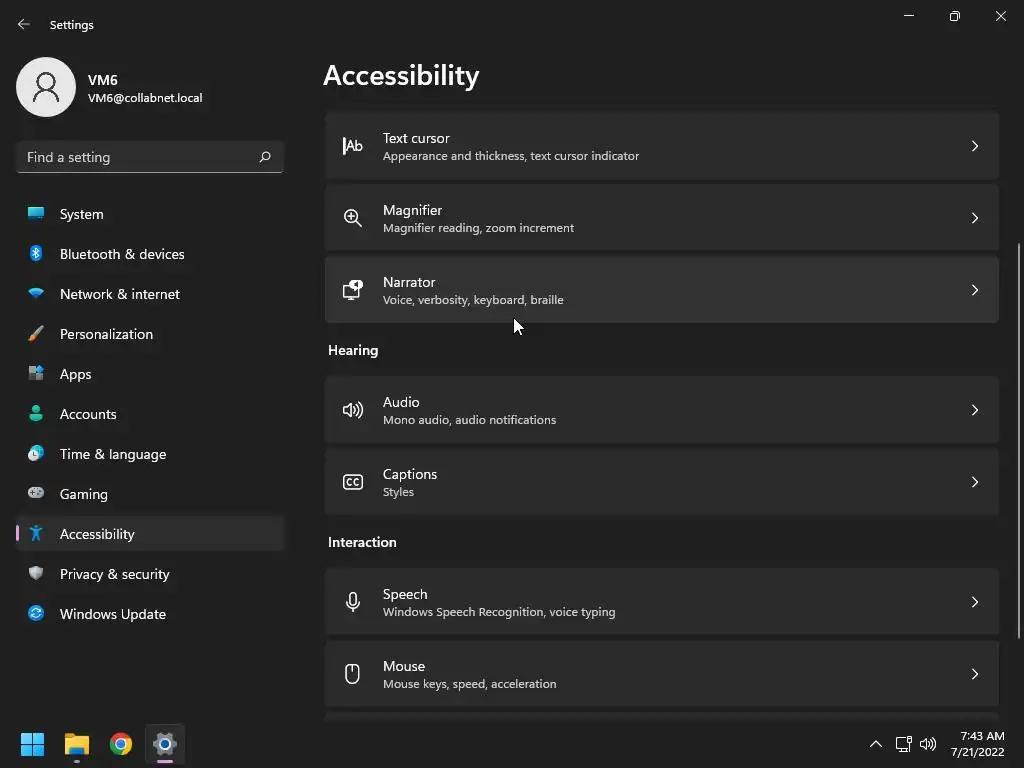Image resolution: width=1024 pixels, height=768 pixels.
Task: Expand Speech settings chevron
Action: [974, 602]
